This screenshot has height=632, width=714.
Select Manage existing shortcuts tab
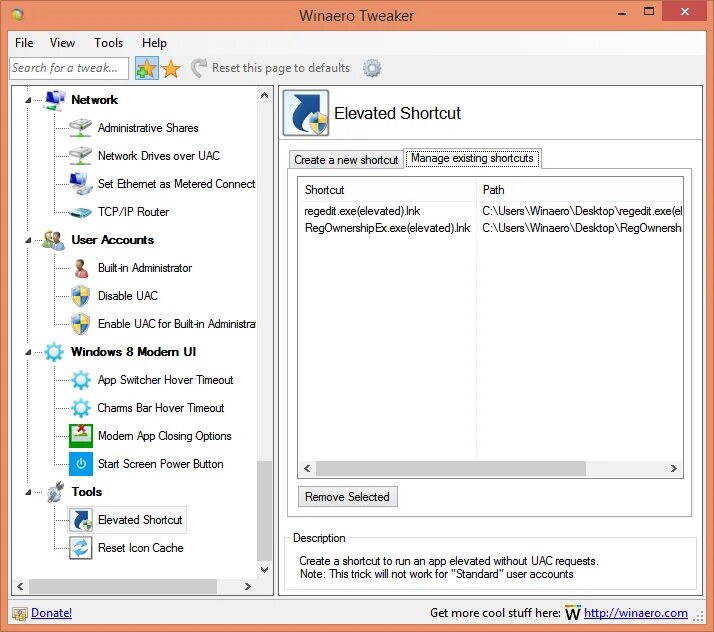pos(472,158)
